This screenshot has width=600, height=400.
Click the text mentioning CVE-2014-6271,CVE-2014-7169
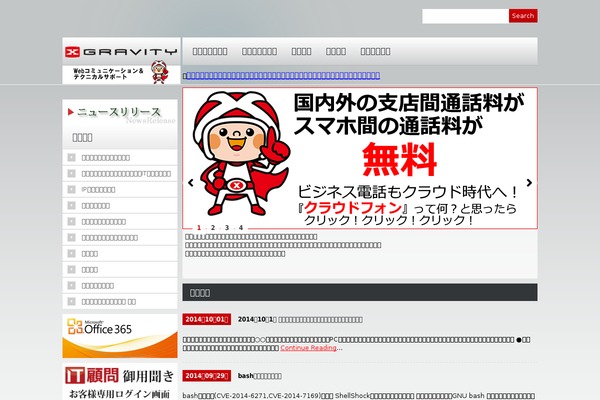tap(359, 396)
